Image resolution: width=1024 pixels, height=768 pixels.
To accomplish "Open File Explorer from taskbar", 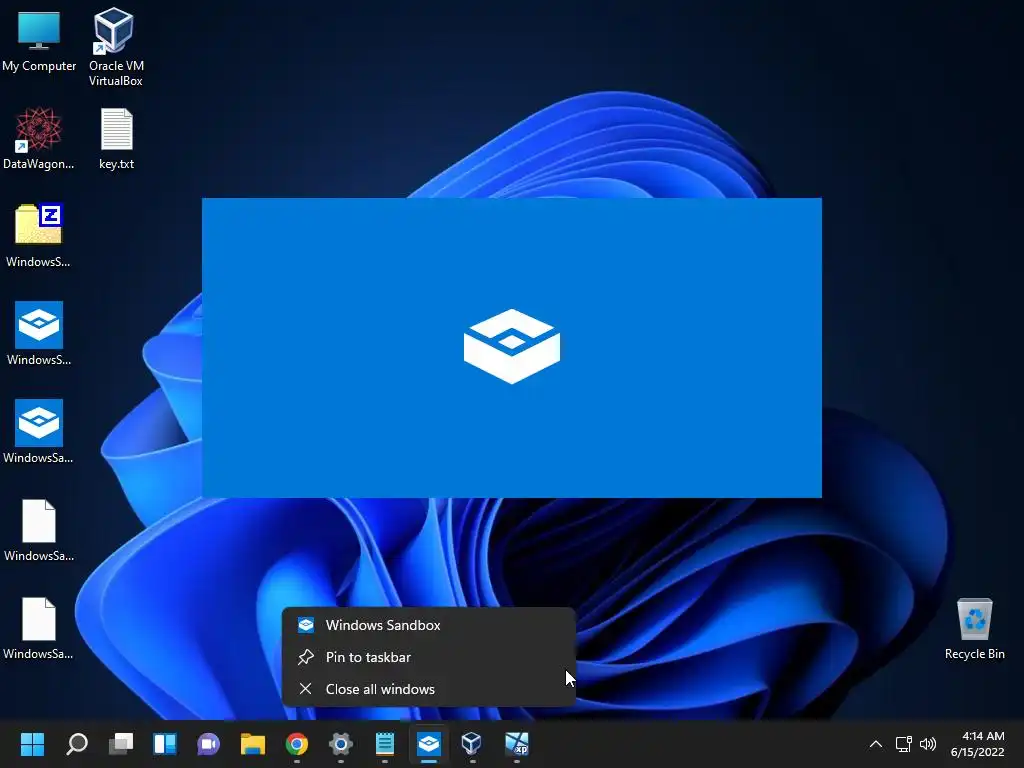I will point(253,744).
